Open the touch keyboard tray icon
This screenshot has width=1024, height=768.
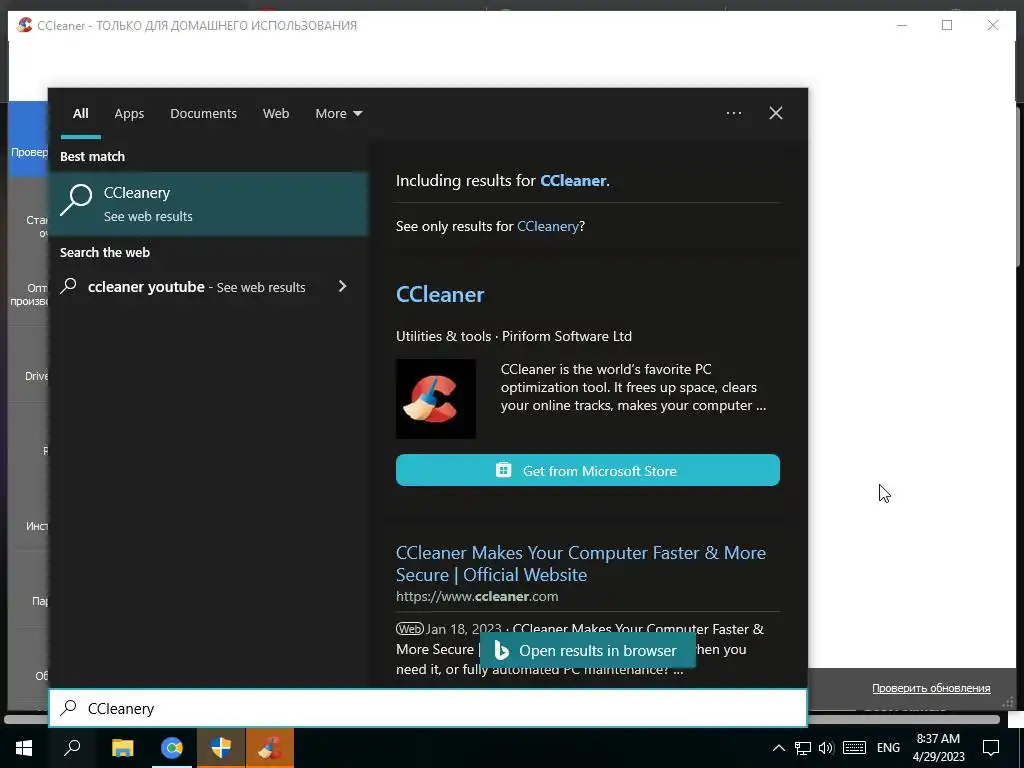pos(854,748)
